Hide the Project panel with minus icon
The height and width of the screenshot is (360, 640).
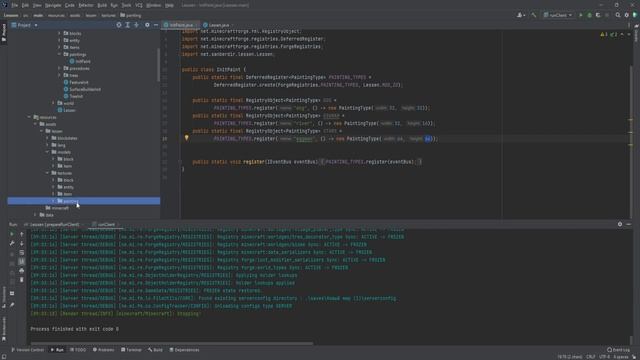pos(156,25)
